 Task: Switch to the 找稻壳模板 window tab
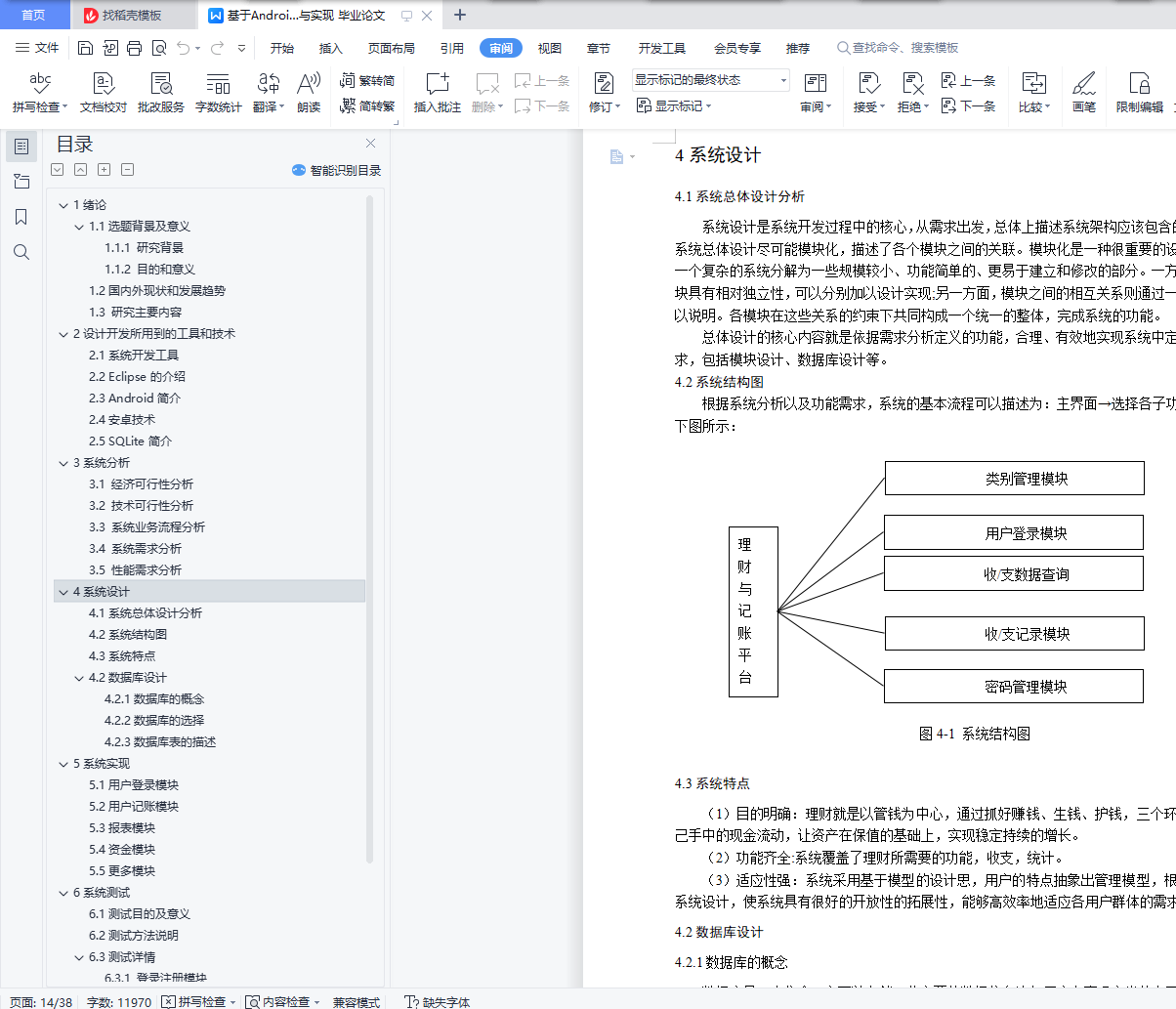(133, 16)
